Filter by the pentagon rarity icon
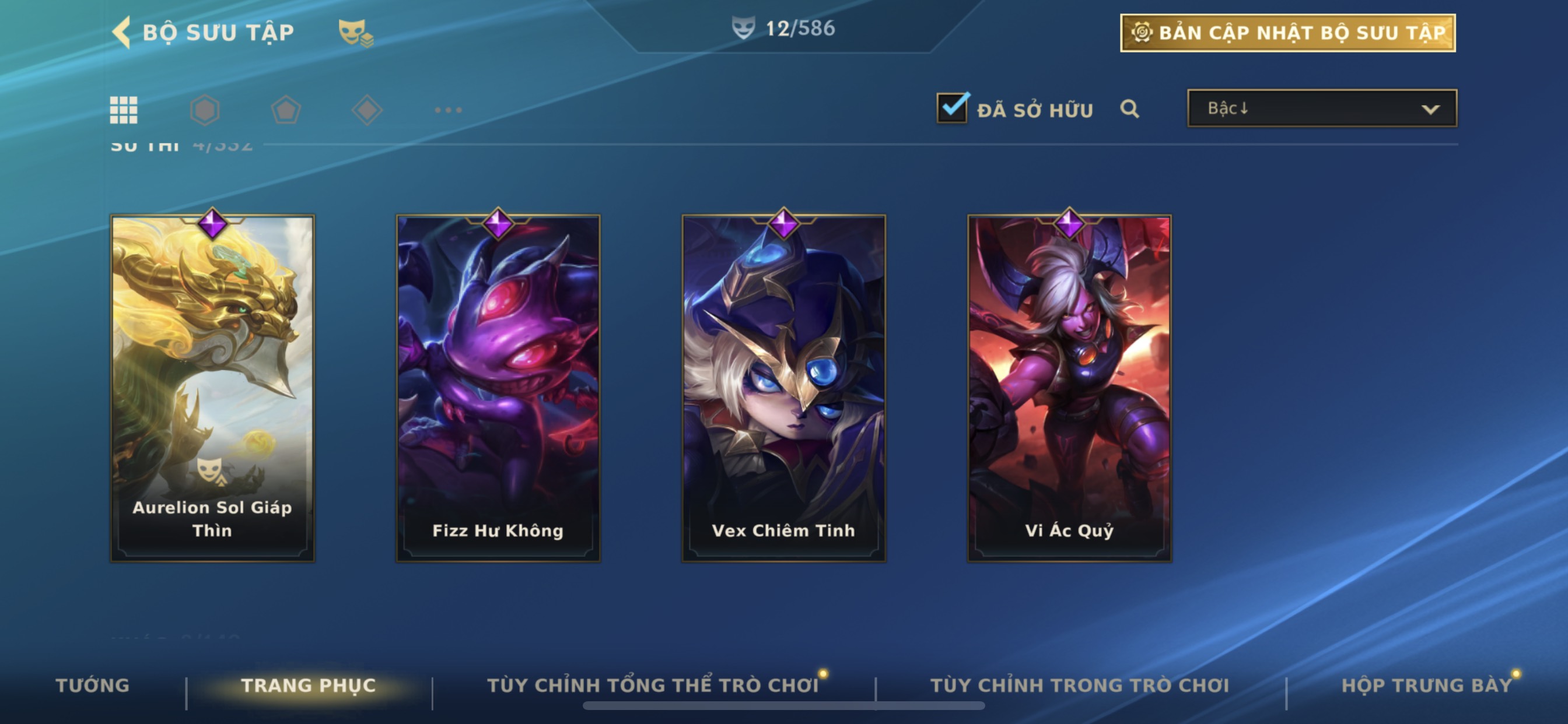1568x724 pixels. point(286,110)
